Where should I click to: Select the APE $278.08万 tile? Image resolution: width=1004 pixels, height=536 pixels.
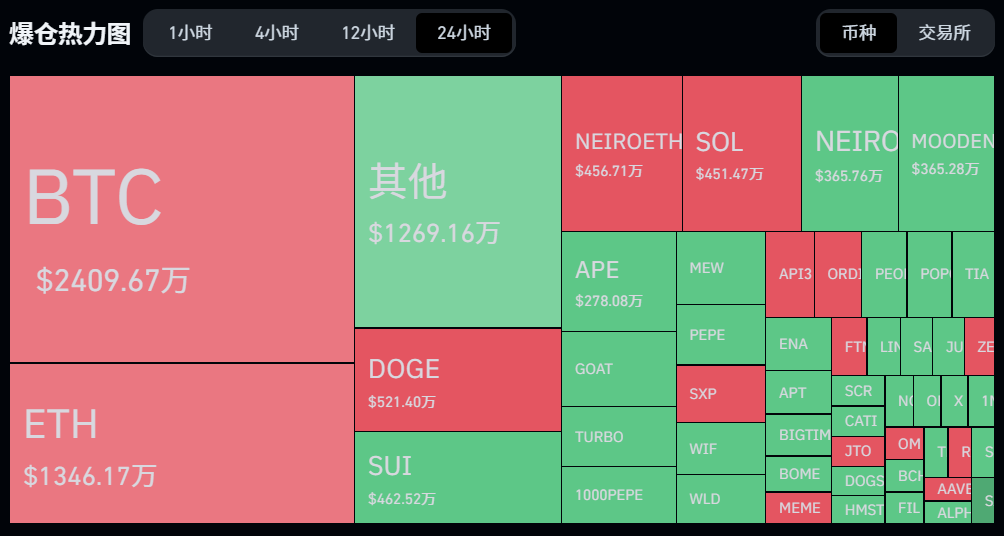pyautogui.click(x=618, y=281)
